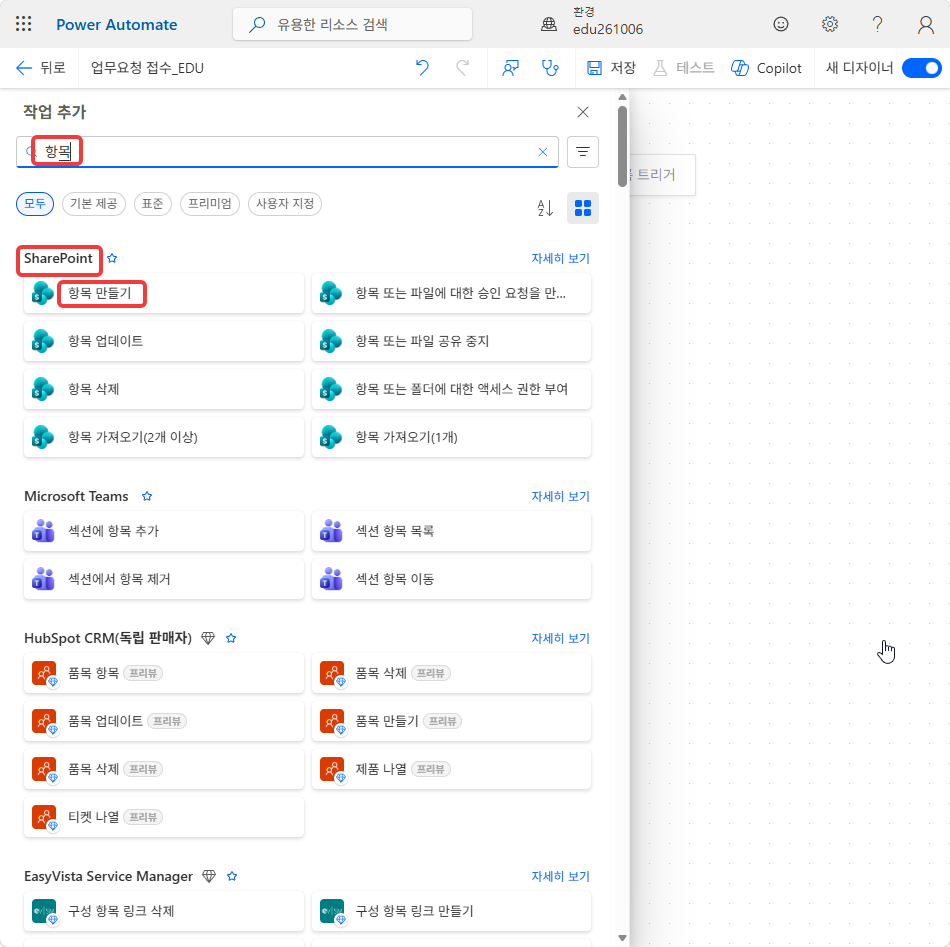Image resolution: width=950 pixels, height=947 pixels.
Task: Click the 유용한 리소스 검색 box
Action: tap(353, 24)
